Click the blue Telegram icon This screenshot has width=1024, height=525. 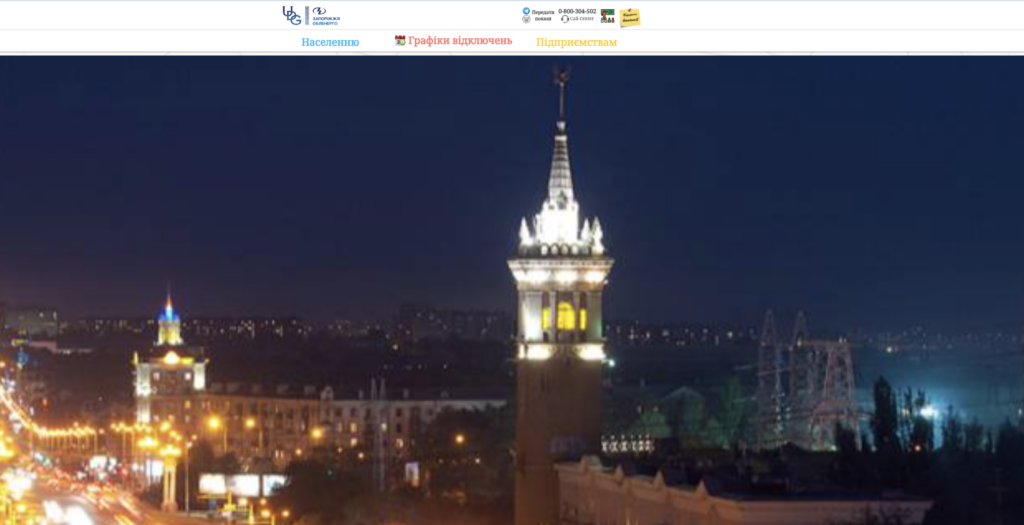click(526, 11)
